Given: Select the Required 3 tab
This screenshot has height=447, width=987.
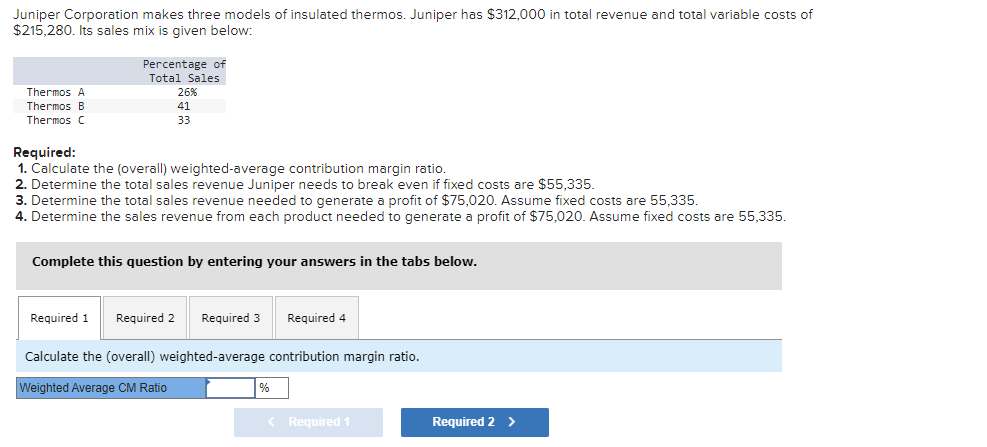Looking at the screenshot, I should [x=231, y=318].
